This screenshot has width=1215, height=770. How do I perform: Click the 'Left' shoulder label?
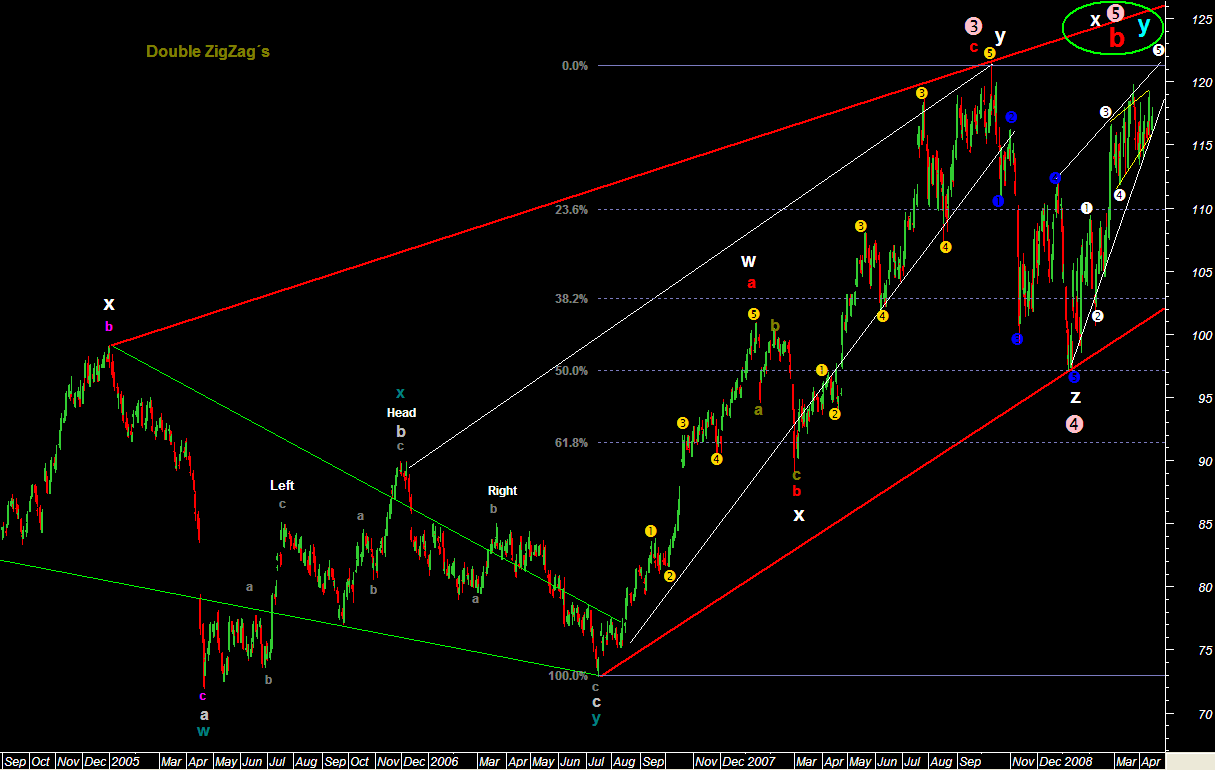[282, 486]
